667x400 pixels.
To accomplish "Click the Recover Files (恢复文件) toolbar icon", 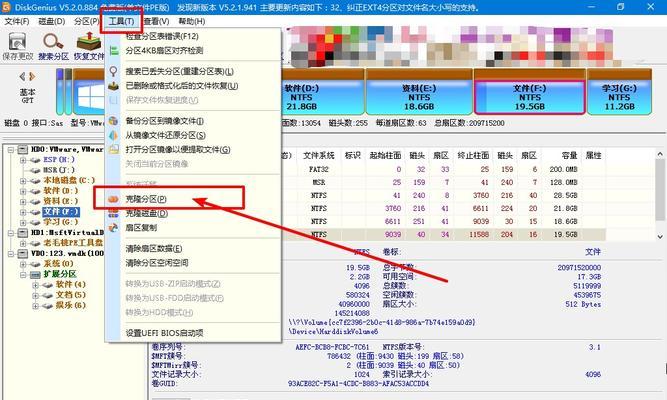I will pyautogui.click(x=88, y=42).
